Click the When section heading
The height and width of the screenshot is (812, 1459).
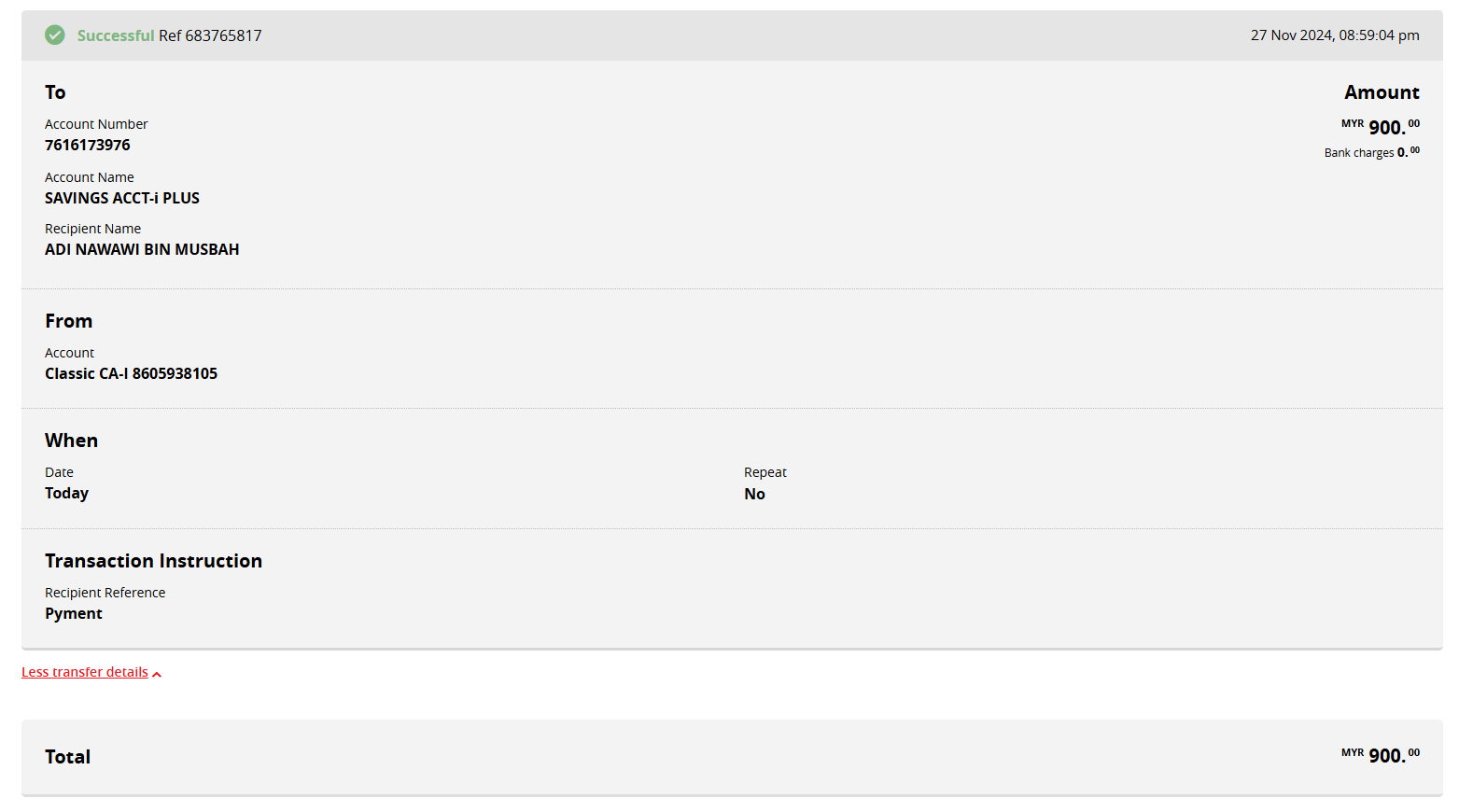[x=71, y=441]
